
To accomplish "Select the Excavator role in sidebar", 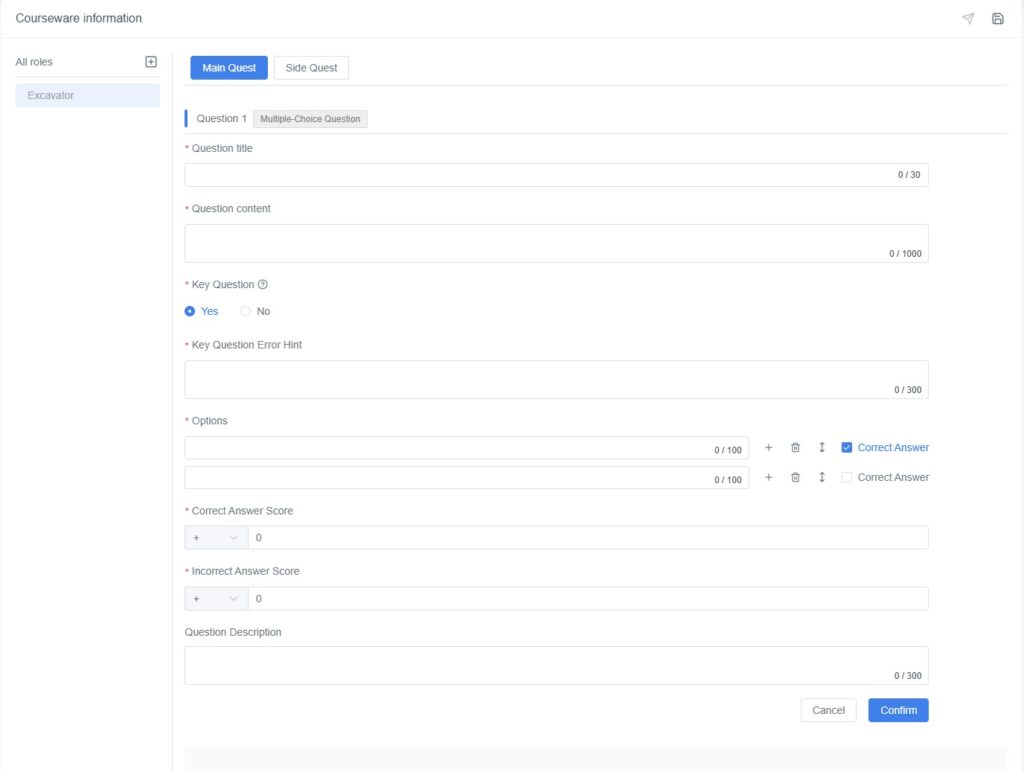I will (x=87, y=96).
